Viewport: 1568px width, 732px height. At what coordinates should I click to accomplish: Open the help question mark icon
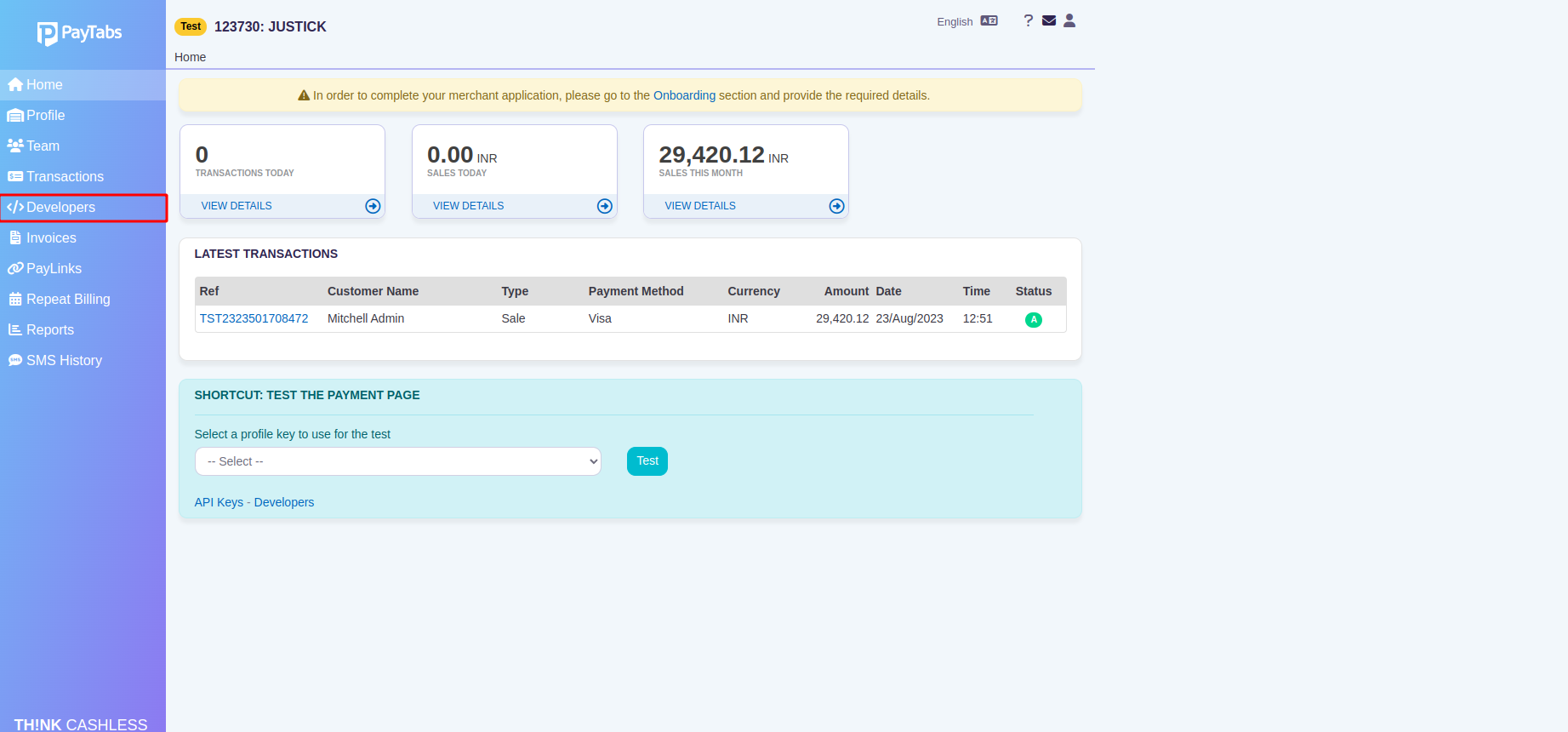click(x=1029, y=20)
